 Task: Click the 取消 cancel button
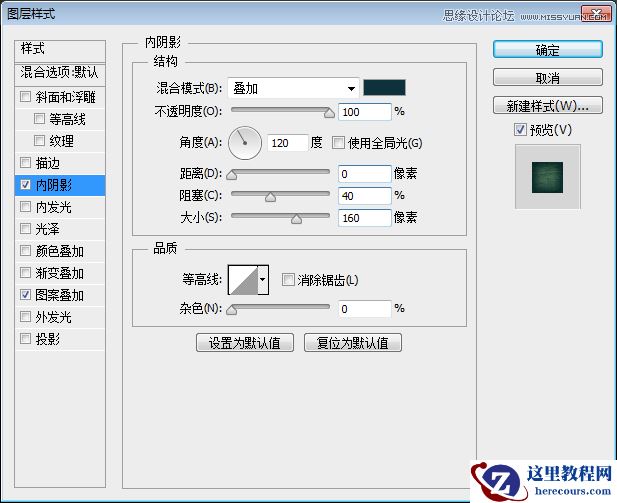coord(547,78)
